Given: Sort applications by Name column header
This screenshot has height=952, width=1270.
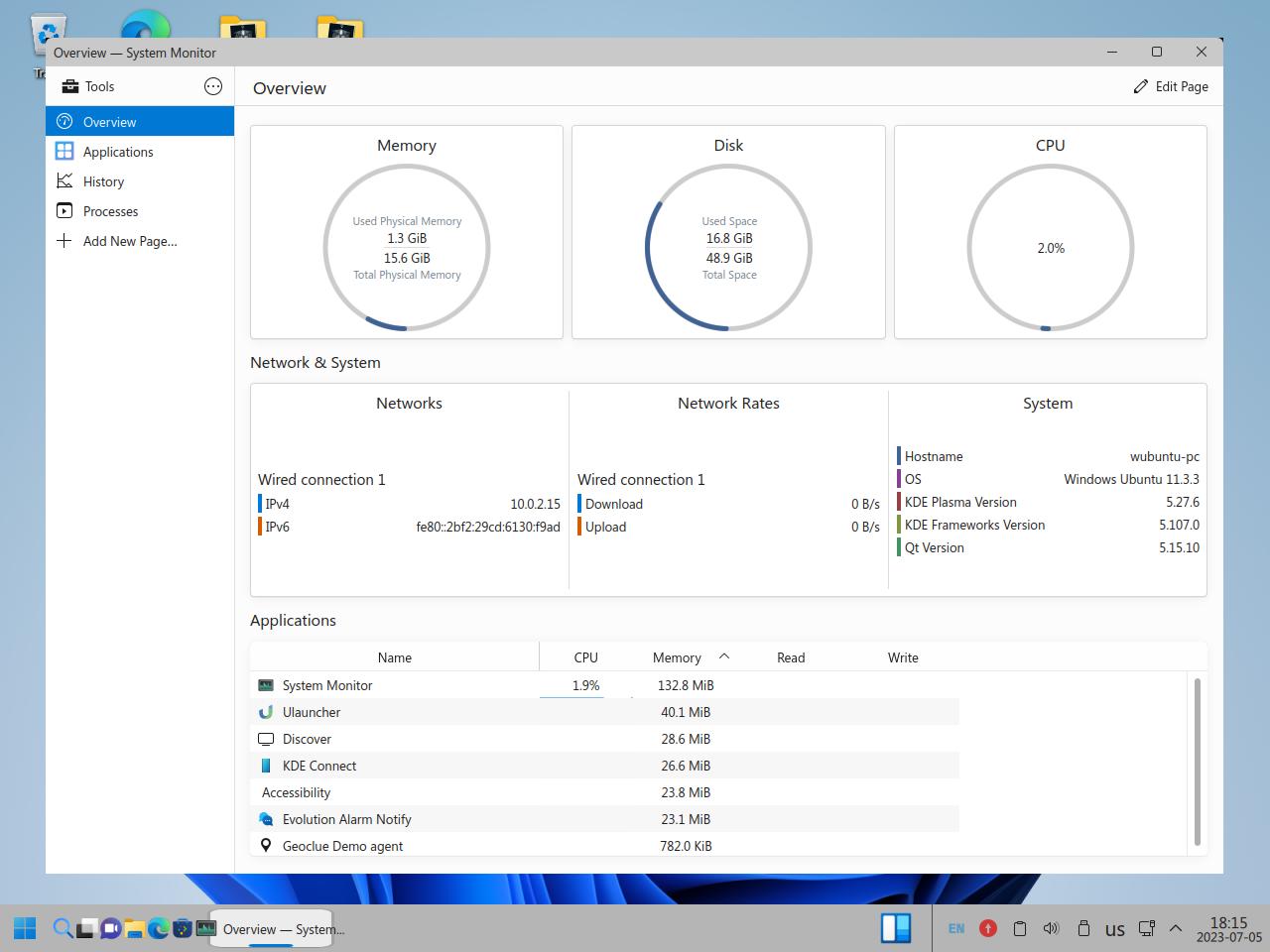Looking at the screenshot, I should [x=394, y=657].
